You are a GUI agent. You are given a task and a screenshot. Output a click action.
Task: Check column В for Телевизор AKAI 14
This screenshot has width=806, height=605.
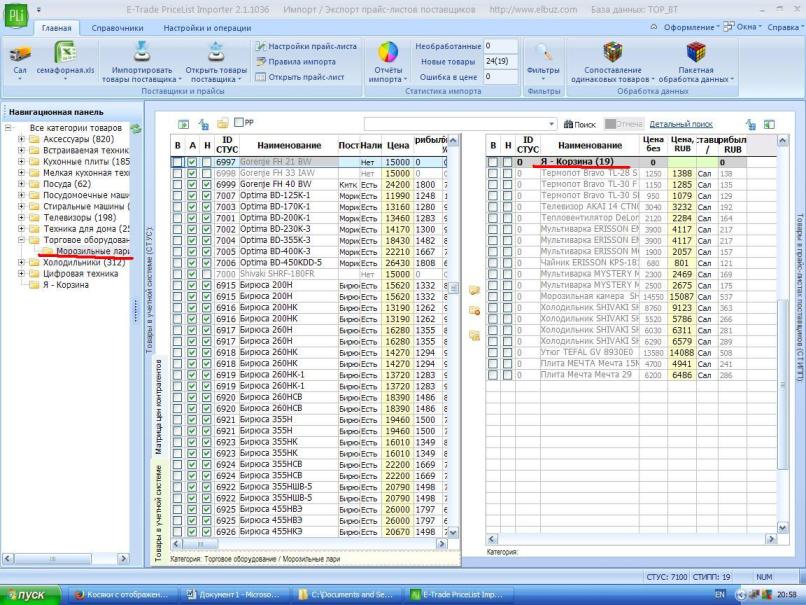[493, 207]
